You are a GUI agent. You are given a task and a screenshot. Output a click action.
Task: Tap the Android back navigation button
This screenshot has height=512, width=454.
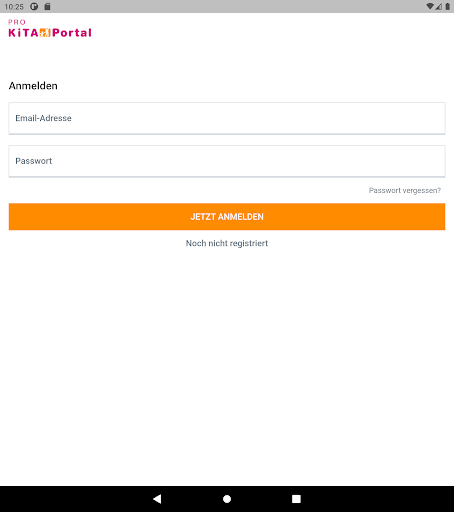pyautogui.click(x=157, y=499)
